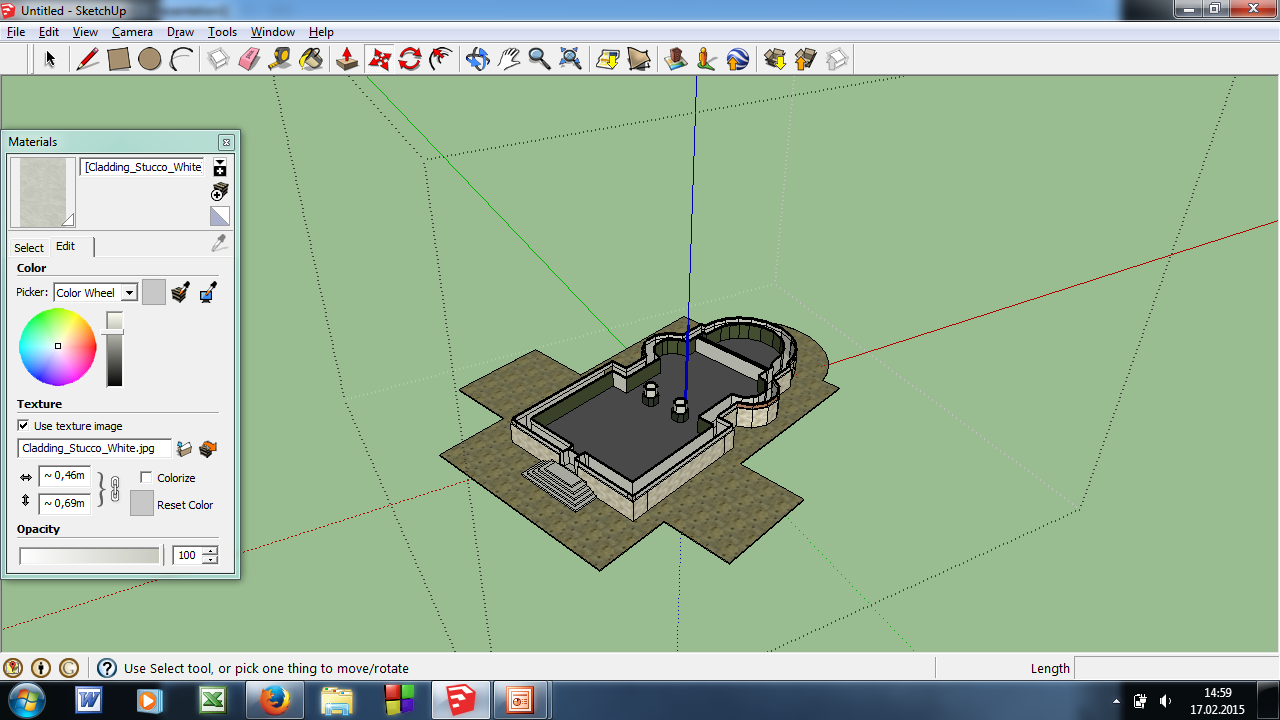The height and width of the screenshot is (720, 1280).
Task: Activate the Offset tool
Action: pyautogui.click(x=441, y=60)
